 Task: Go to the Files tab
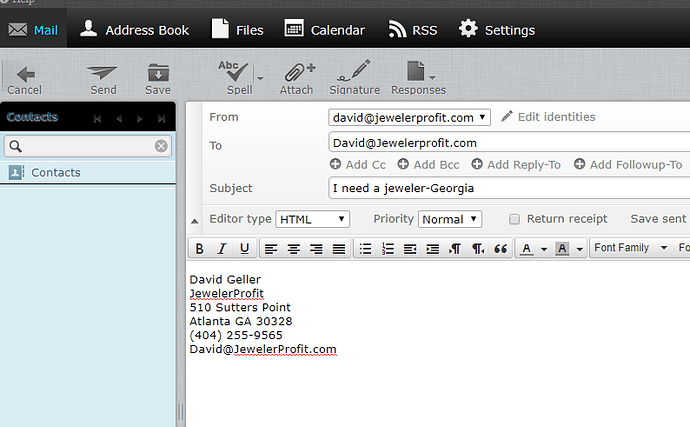coord(238,30)
